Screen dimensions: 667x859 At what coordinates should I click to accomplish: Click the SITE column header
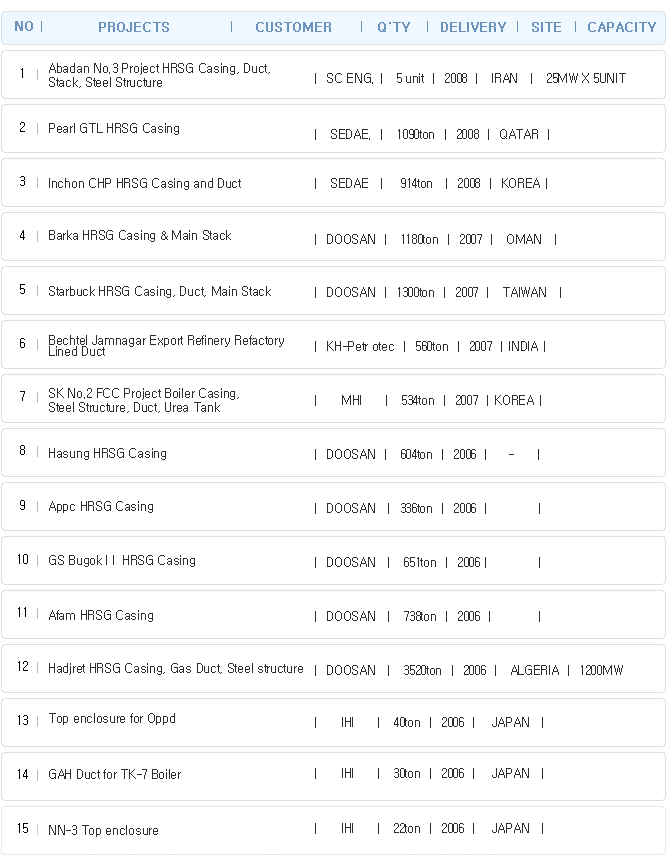[x=546, y=27]
